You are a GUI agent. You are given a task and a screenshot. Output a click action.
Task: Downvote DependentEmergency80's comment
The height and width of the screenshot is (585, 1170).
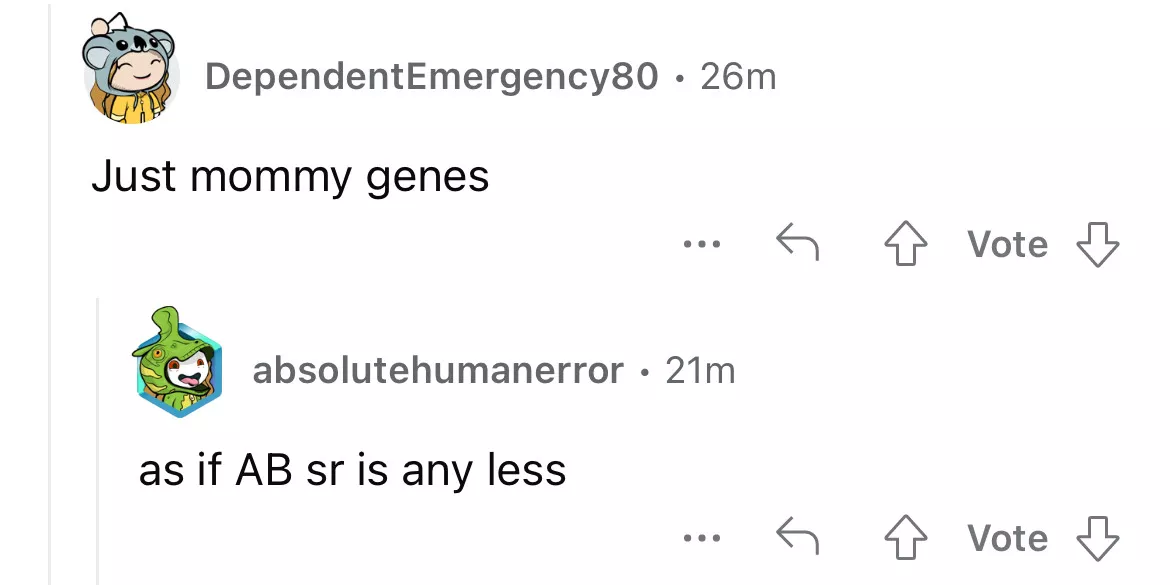point(1096,245)
